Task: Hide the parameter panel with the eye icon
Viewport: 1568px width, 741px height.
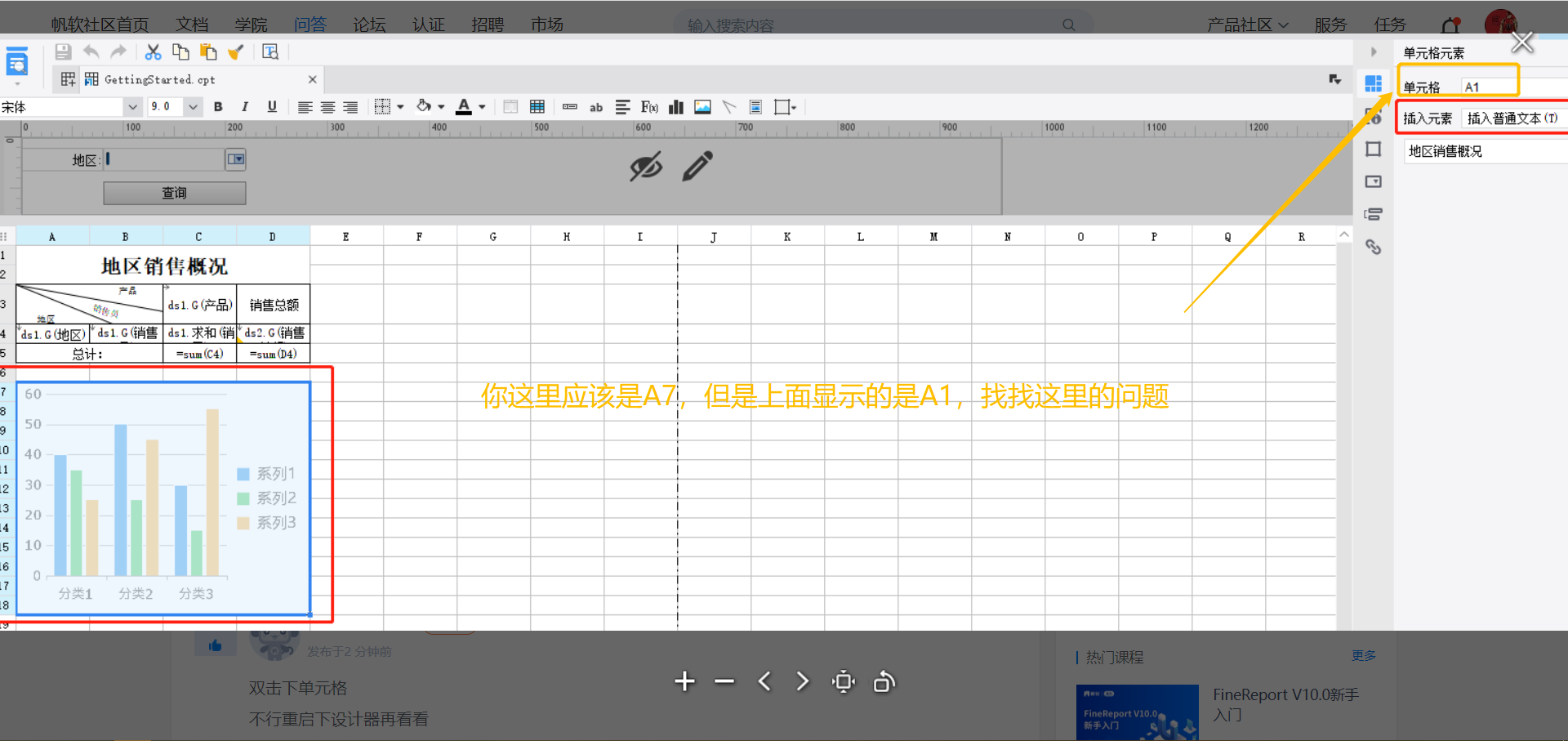Action: point(646,166)
